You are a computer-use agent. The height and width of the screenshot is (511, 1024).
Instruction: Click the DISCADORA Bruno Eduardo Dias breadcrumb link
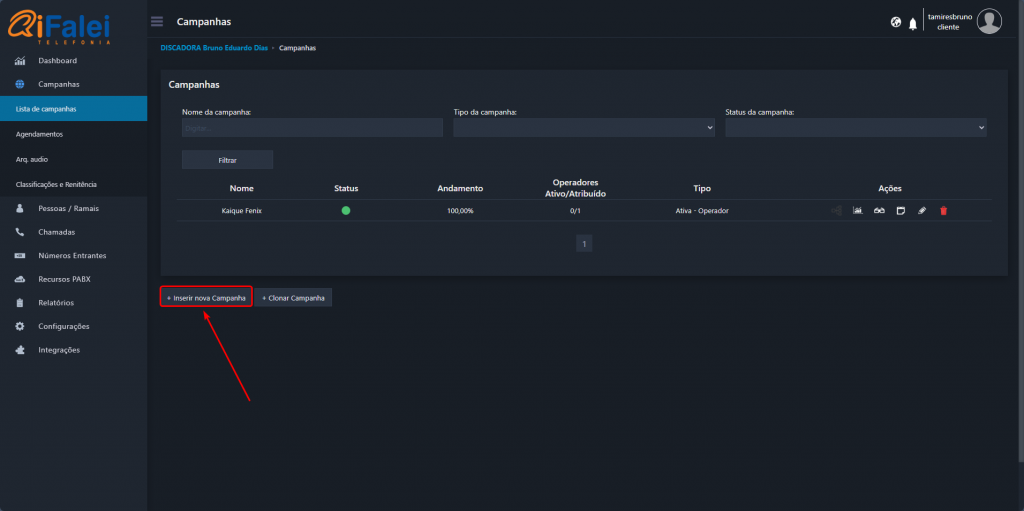(214, 48)
